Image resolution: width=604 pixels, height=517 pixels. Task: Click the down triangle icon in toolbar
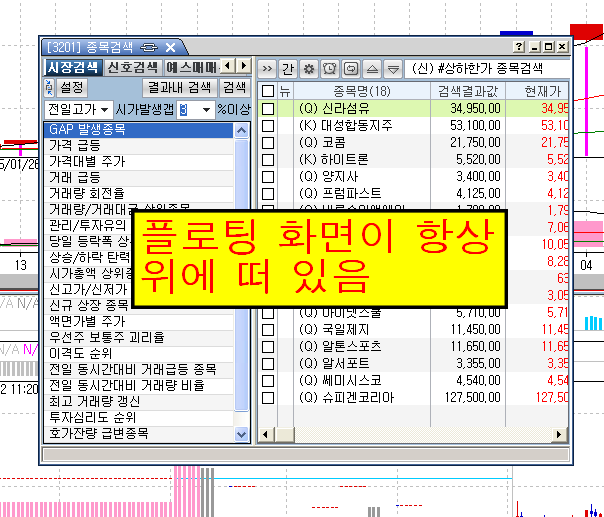[x=393, y=68]
